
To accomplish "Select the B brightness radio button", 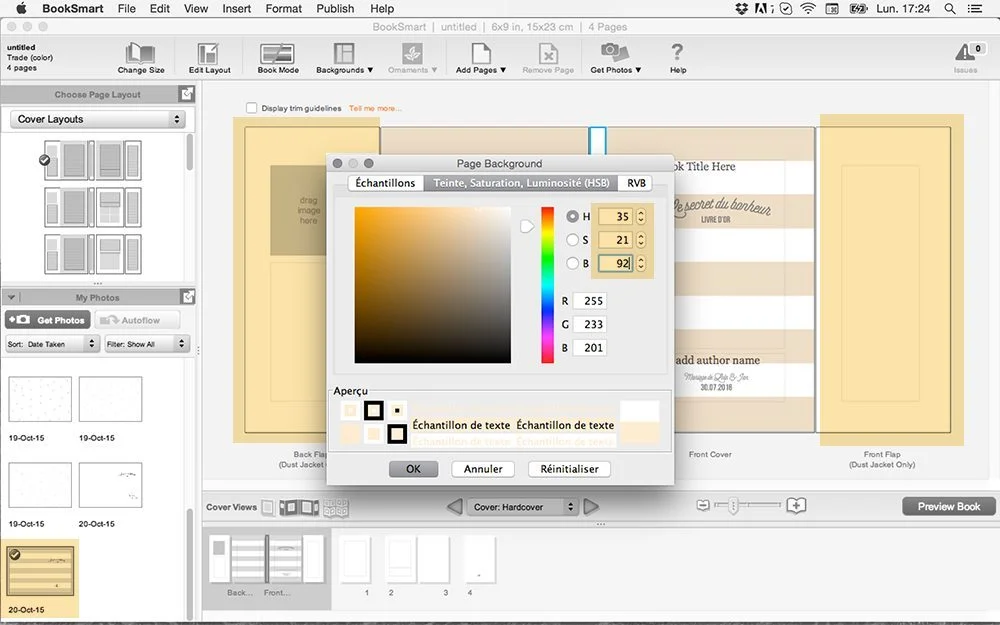I will click(573, 263).
